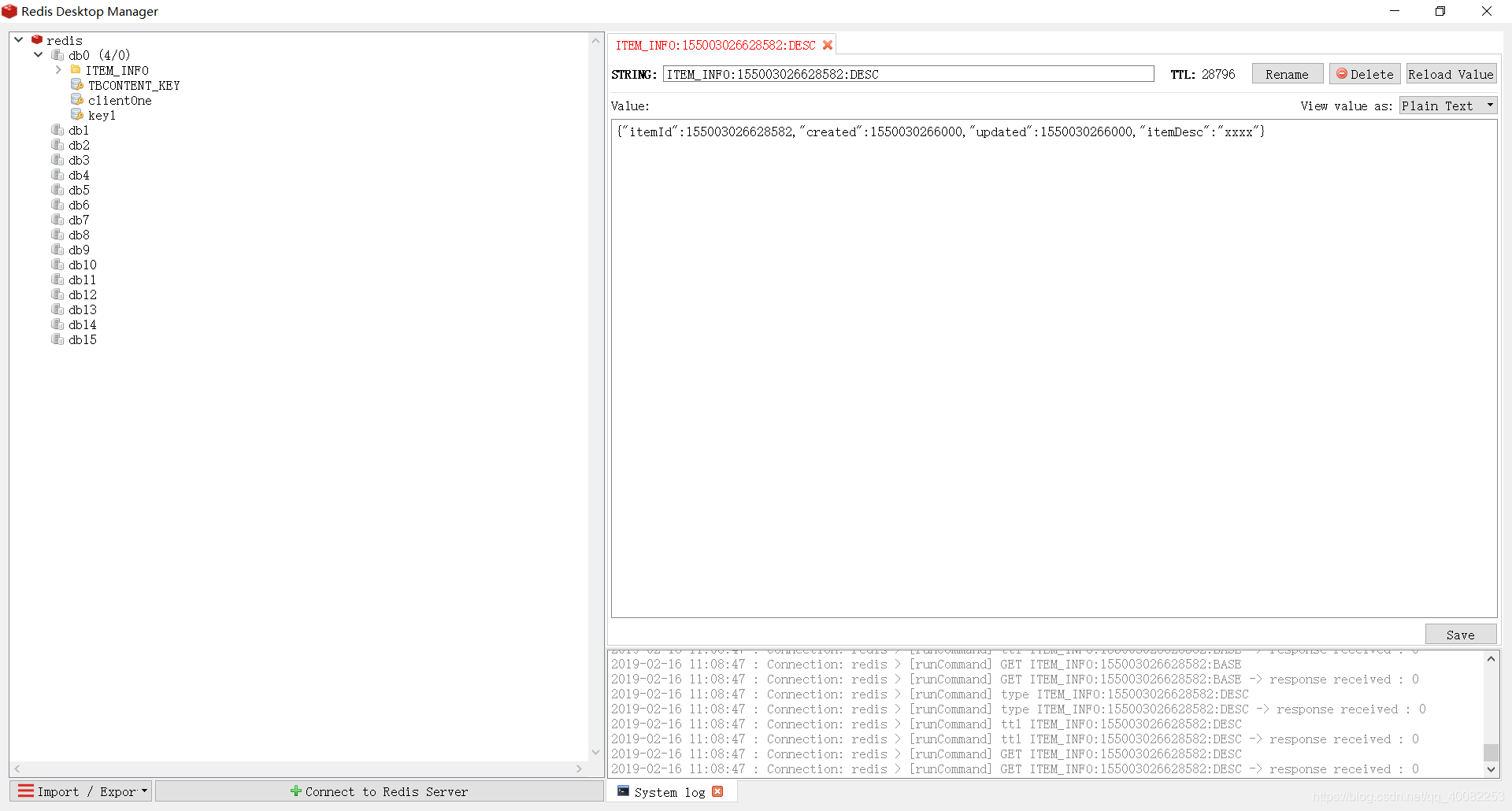
Task: Click the log scrollbar down arrow
Action: coord(1491,769)
